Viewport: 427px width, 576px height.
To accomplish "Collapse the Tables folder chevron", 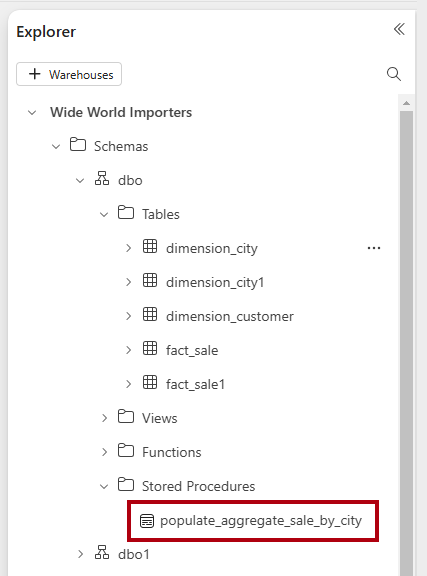I will click(104, 215).
